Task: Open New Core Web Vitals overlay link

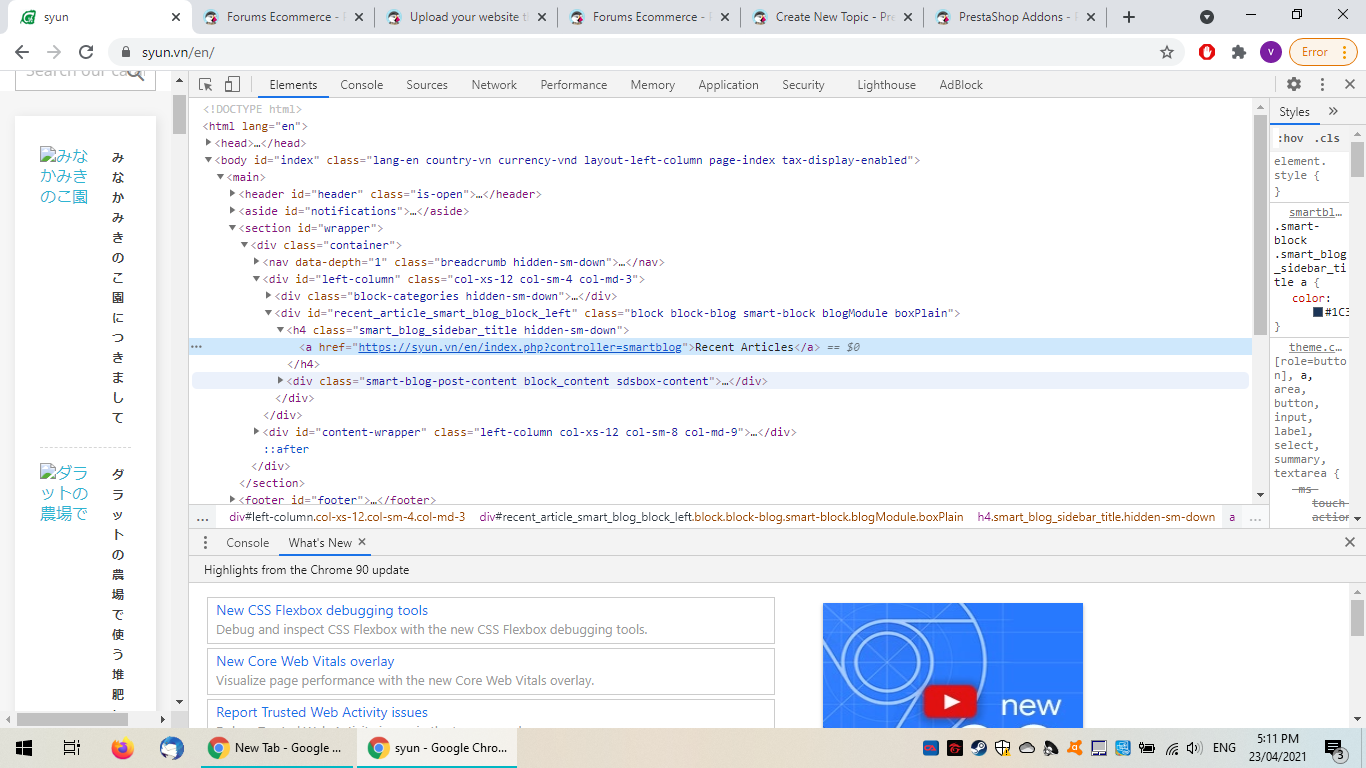Action: [305, 662]
